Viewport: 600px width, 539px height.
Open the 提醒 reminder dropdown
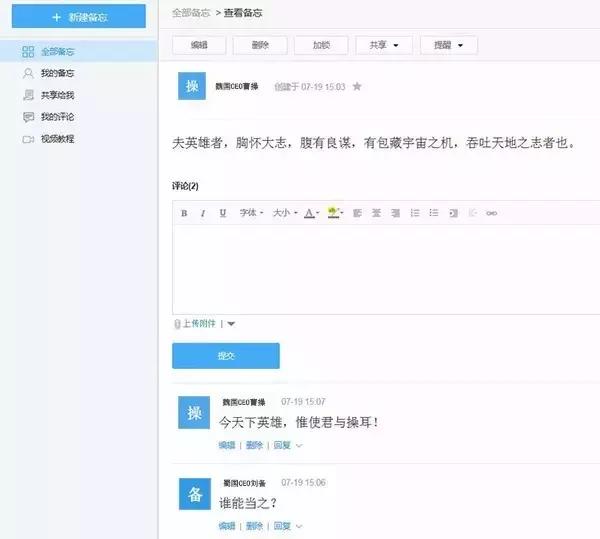[448, 45]
